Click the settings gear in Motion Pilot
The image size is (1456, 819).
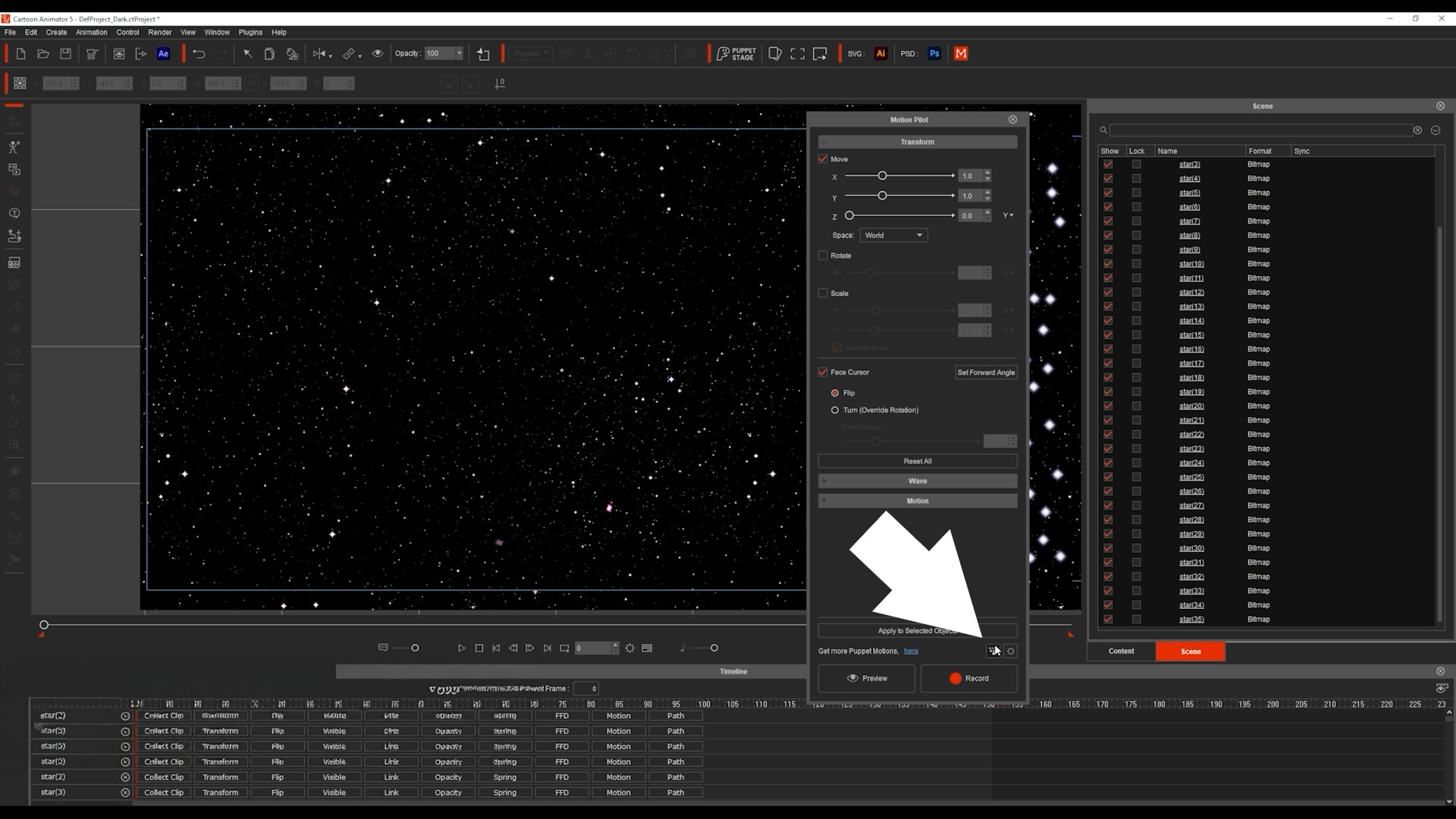point(1011,651)
